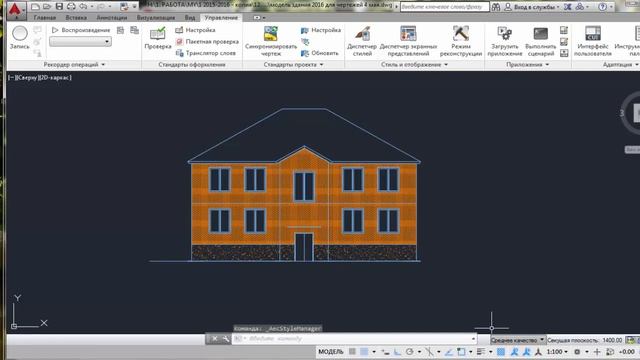Image resolution: width=640 pixels, height=360 pixels.
Task: Open Интерфейс пользователя (CUI) icon
Action: click(x=593, y=34)
